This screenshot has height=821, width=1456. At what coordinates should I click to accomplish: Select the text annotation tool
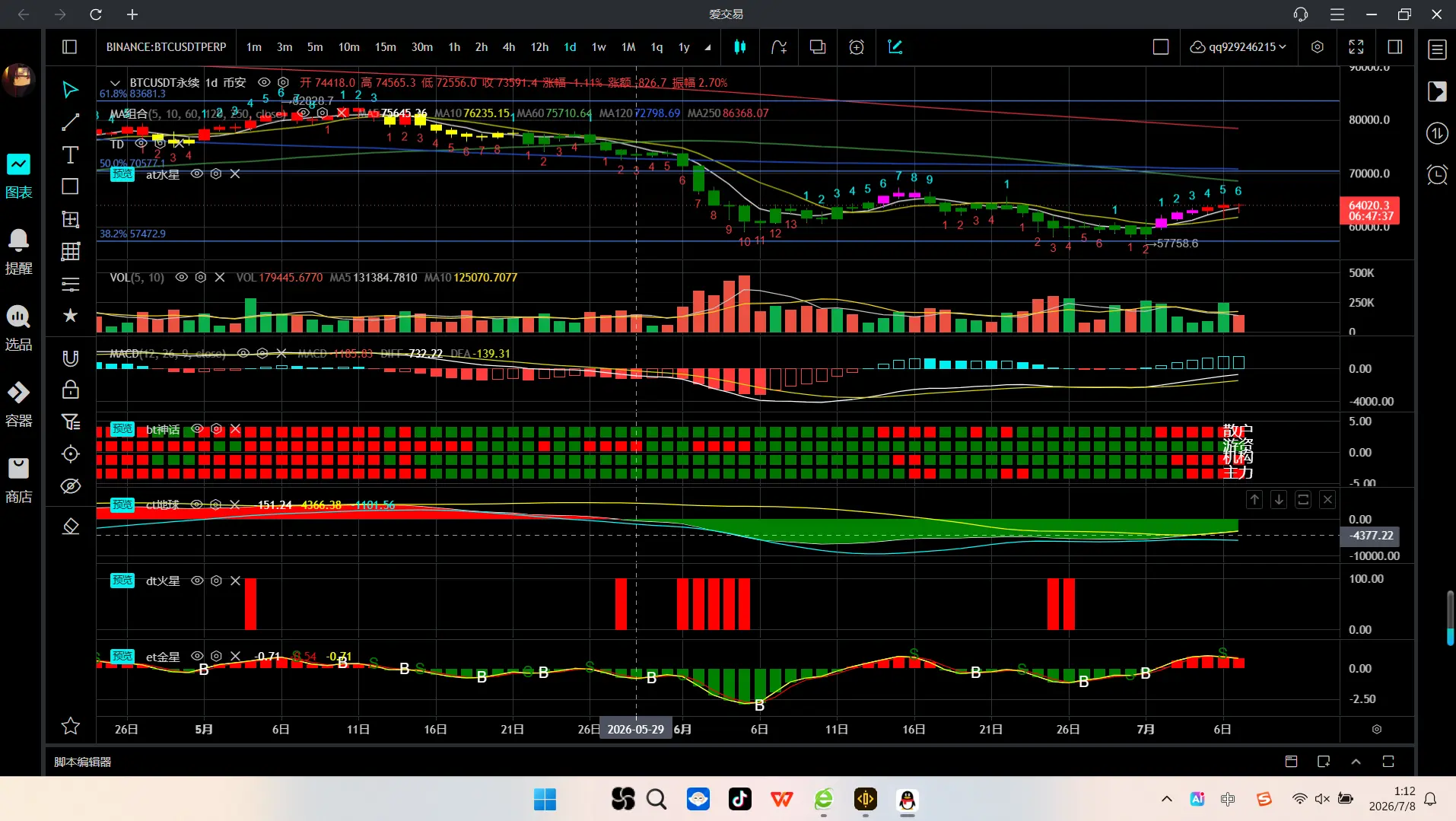pyautogui.click(x=70, y=155)
